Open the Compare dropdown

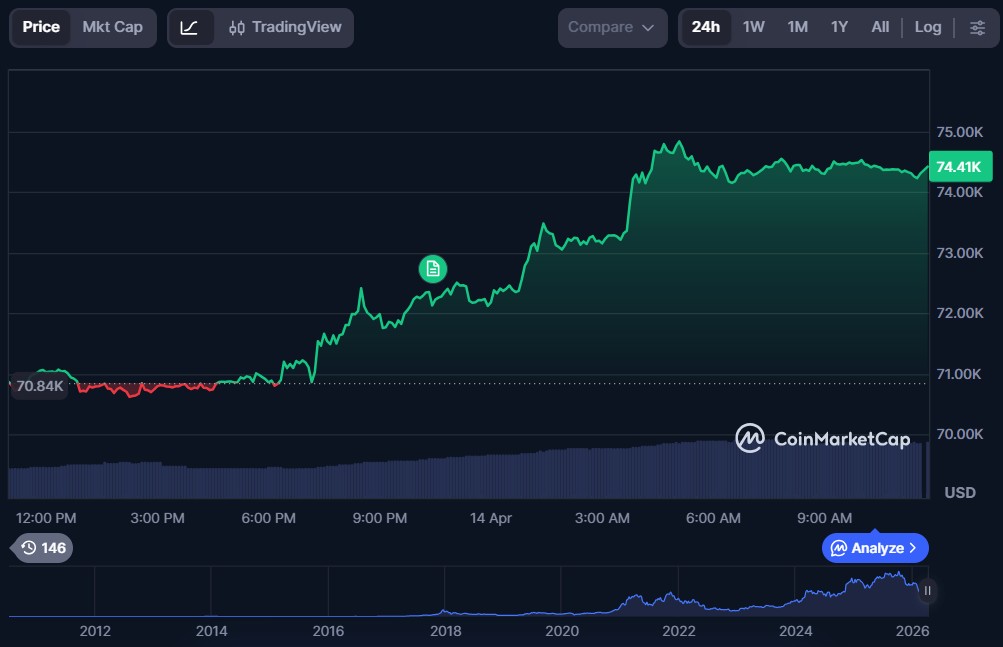(x=612, y=27)
